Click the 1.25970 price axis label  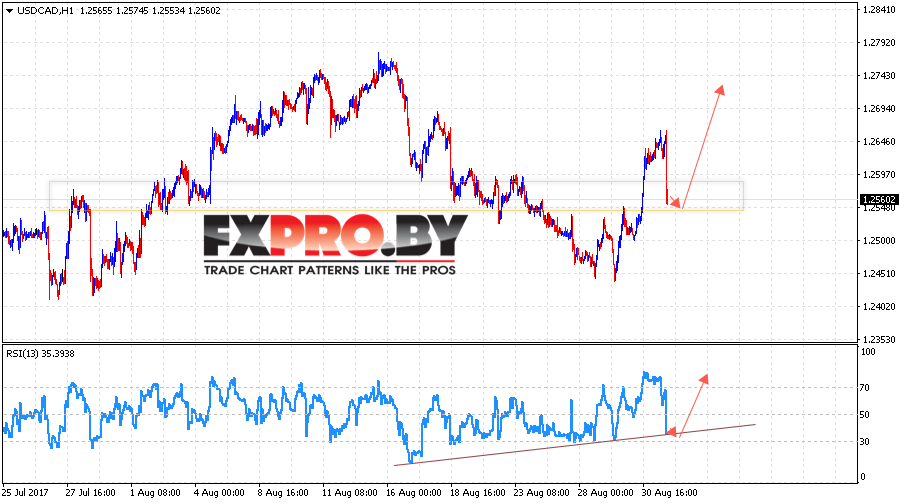(879, 175)
